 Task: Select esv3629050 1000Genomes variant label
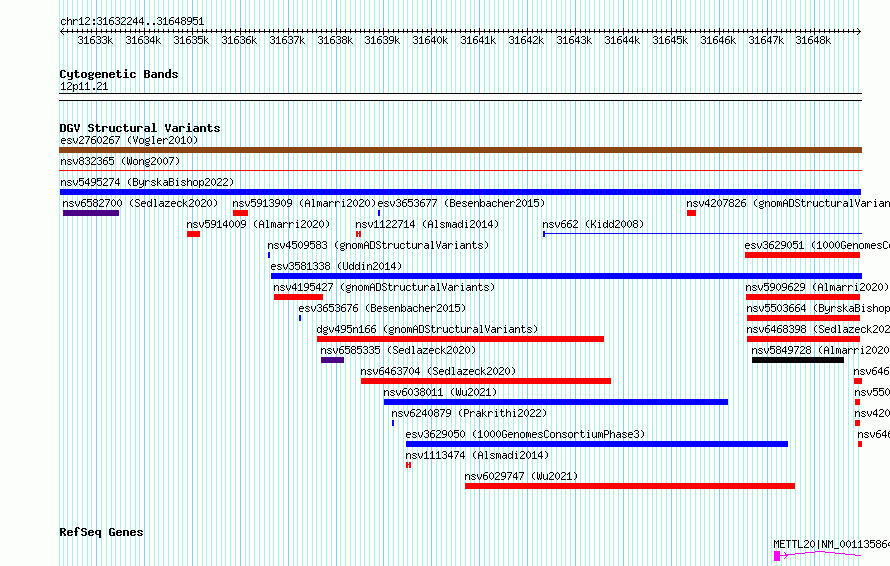(x=525, y=434)
